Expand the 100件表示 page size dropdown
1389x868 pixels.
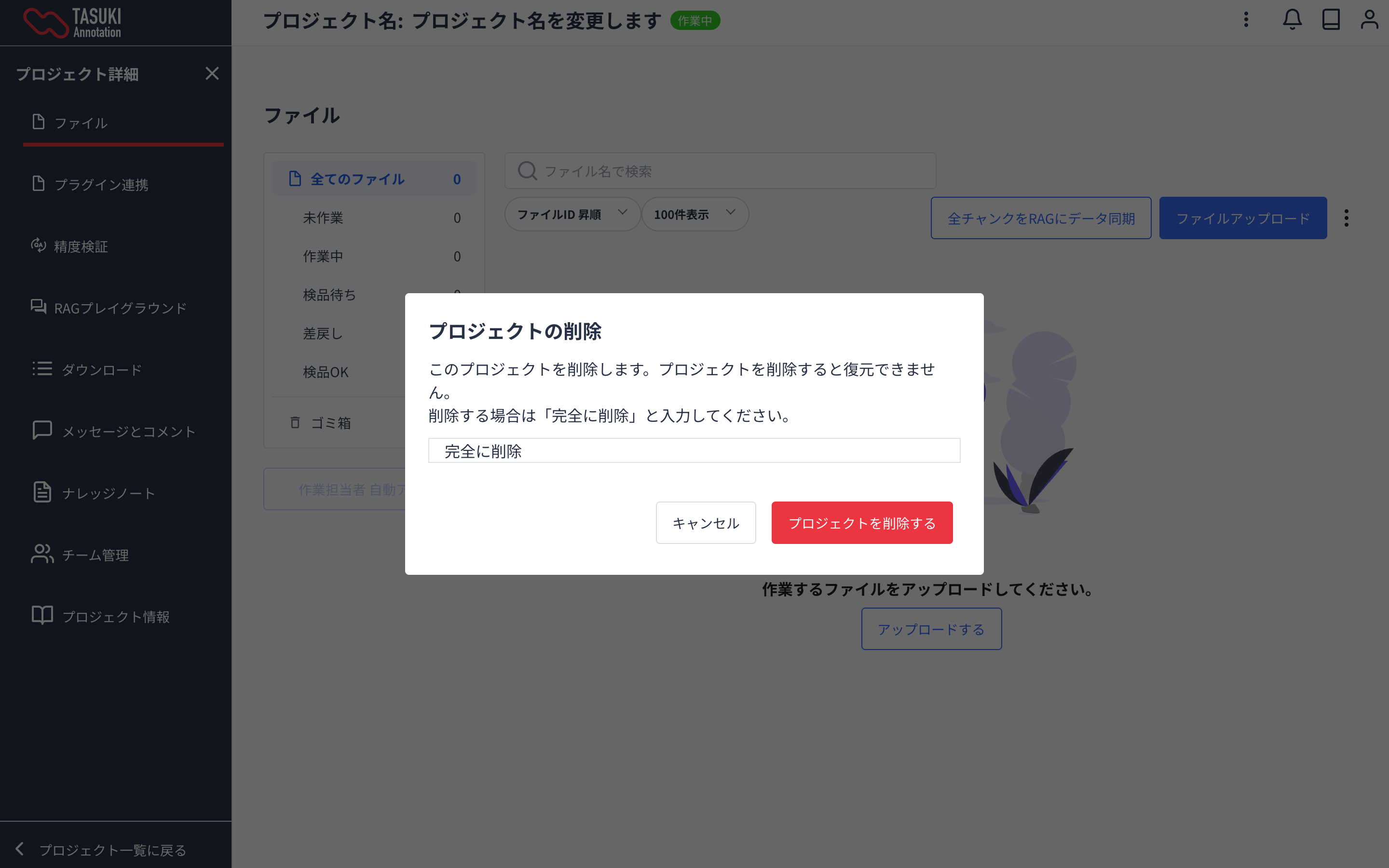[x=694, y=214]
